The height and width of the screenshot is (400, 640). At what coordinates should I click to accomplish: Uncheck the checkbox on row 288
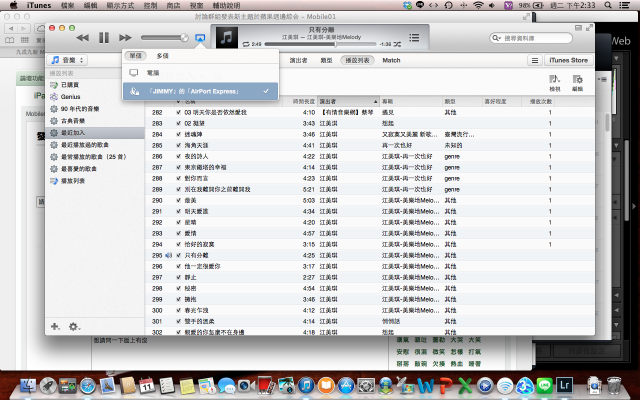pyautogui.click(x=178, y=178)
